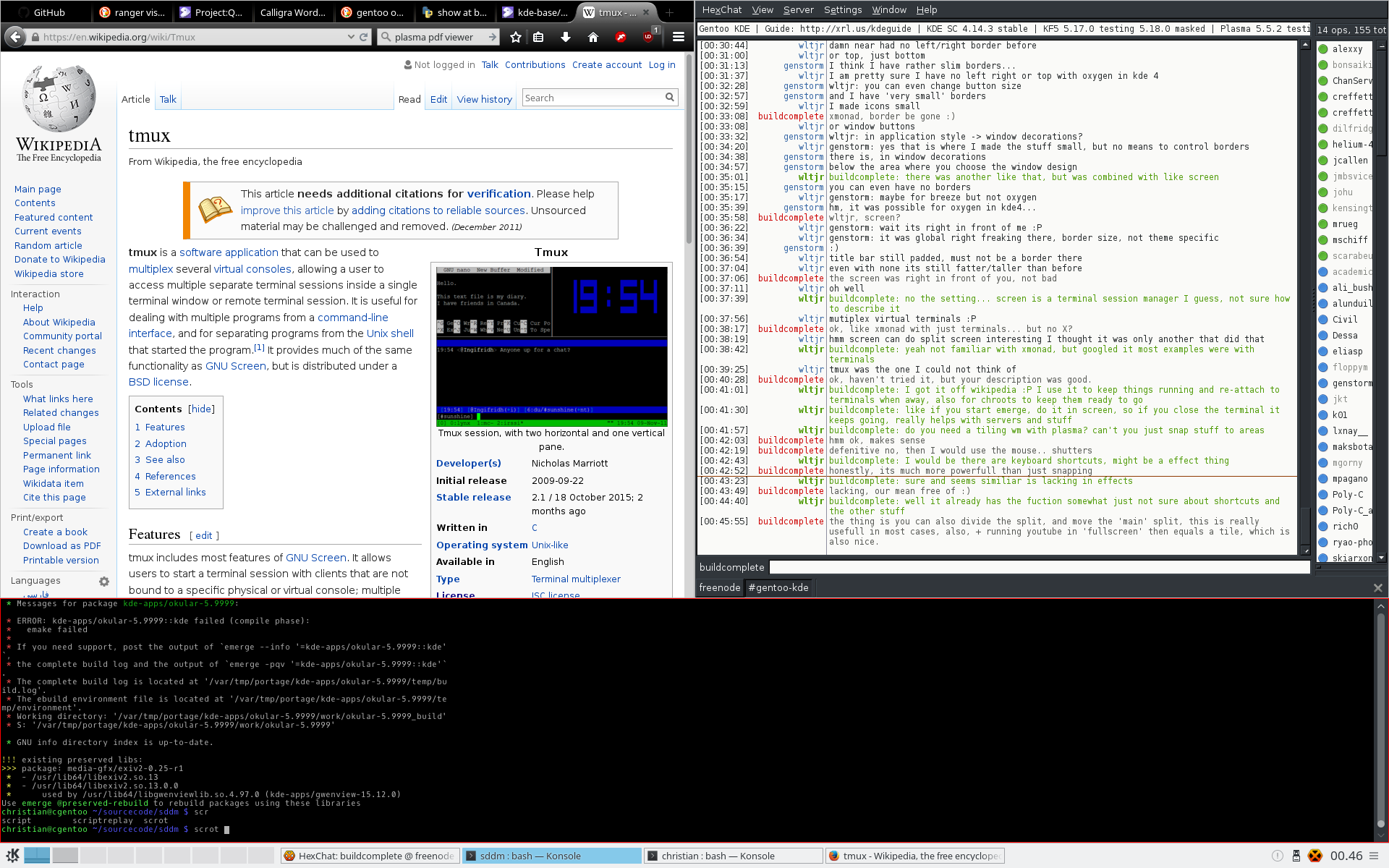Reload the Wikipedia page
The height and width of the screenshot is (868, 1389).
[x=364, y=37]
